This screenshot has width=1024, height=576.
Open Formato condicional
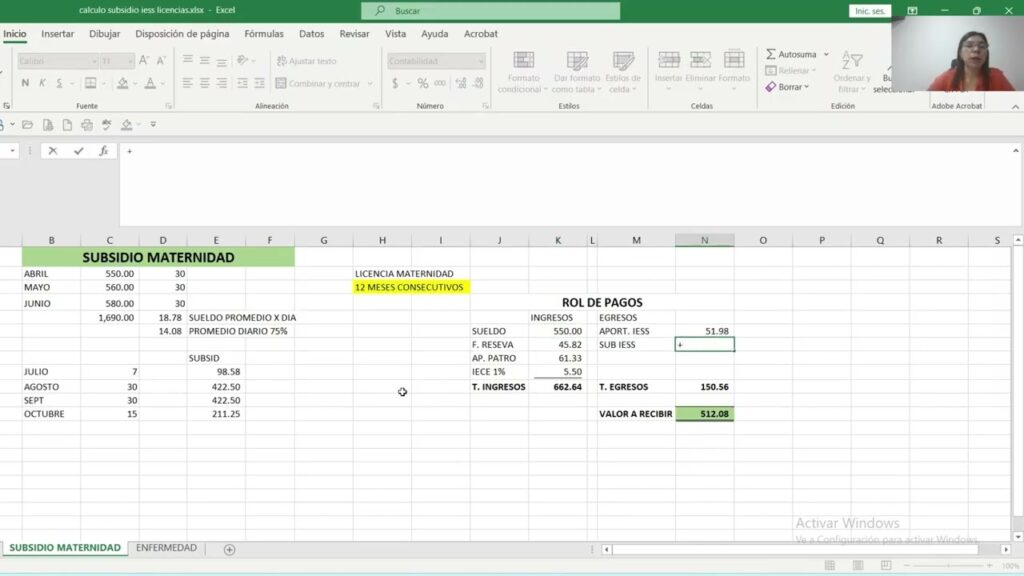coord(523,72)
